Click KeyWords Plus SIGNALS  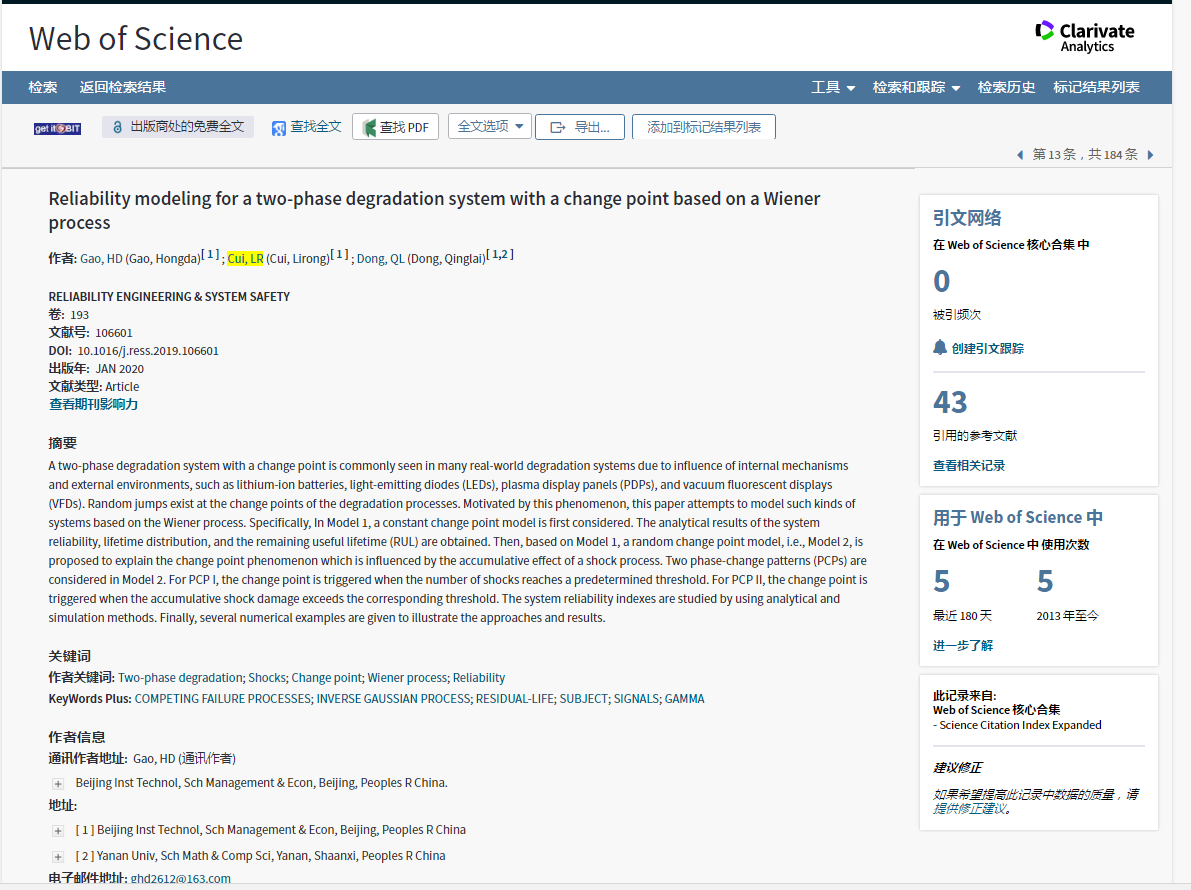(x=637, y=699)
